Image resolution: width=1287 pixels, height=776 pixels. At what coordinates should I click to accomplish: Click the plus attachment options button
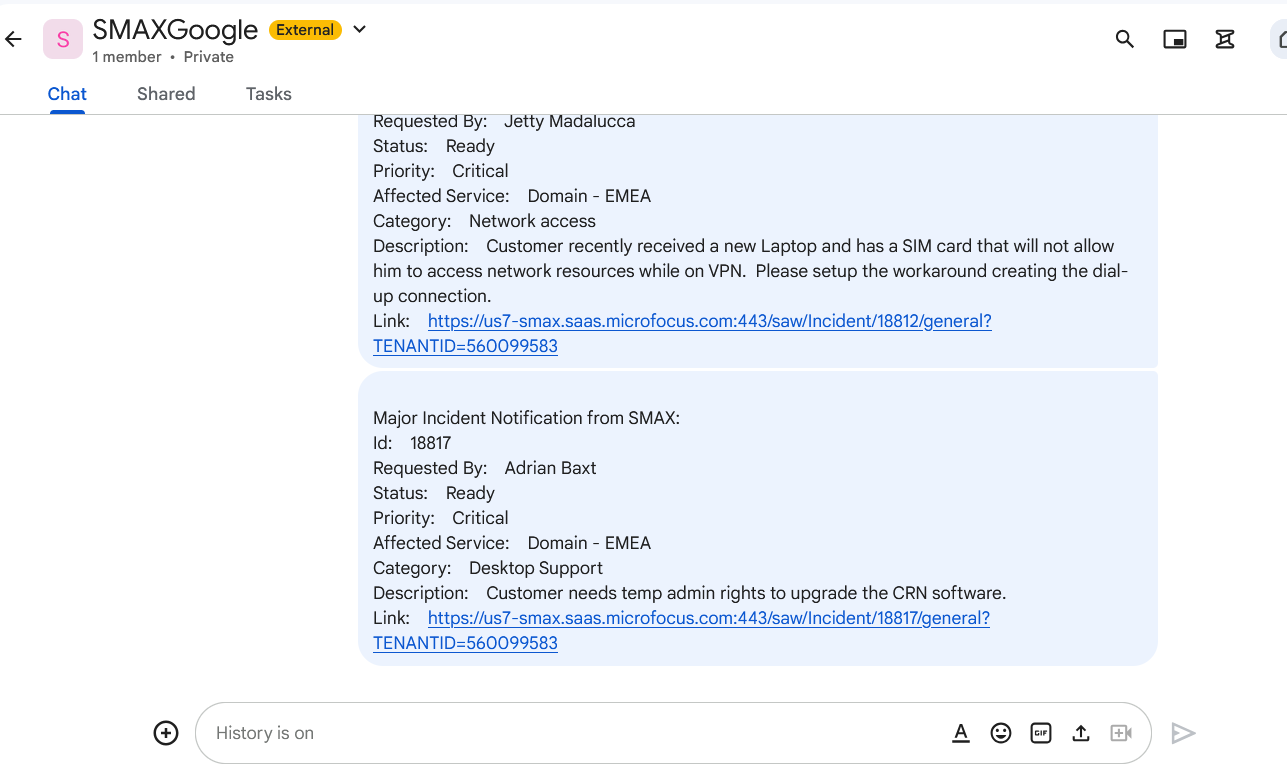coord(166,733)
